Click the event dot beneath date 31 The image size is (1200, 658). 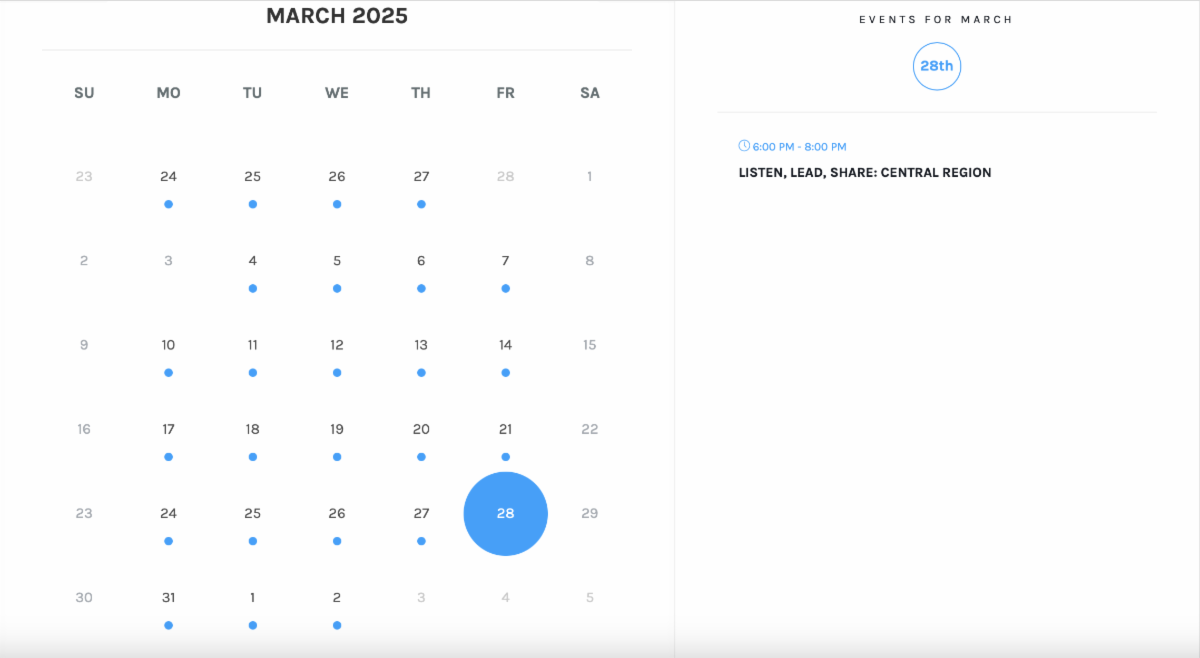[168, 625]
